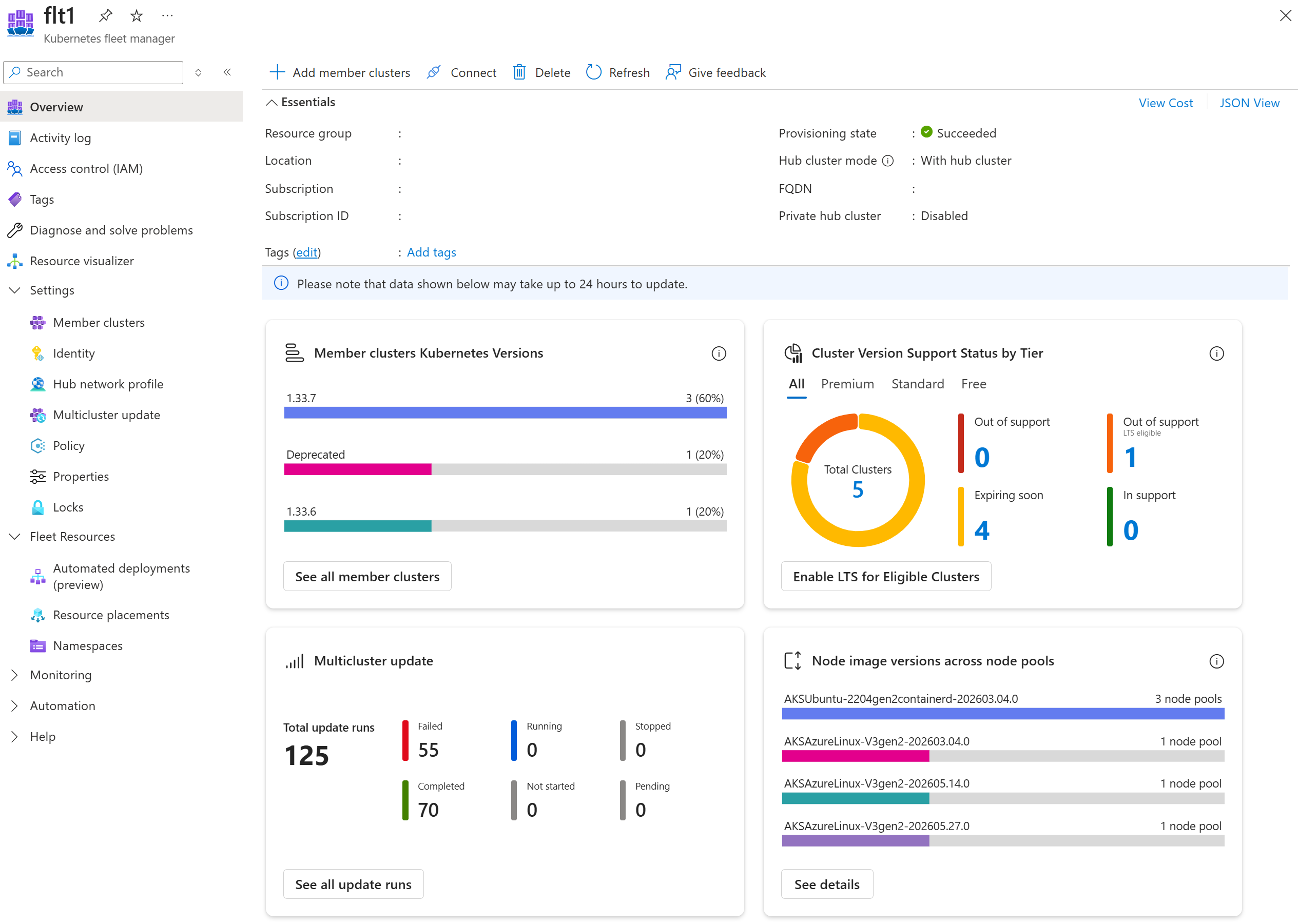Open info icon for Cluster Version Support Status
Viewport: 1298px width, 924px height.
pyautogui.click(x=1216, y=353)
